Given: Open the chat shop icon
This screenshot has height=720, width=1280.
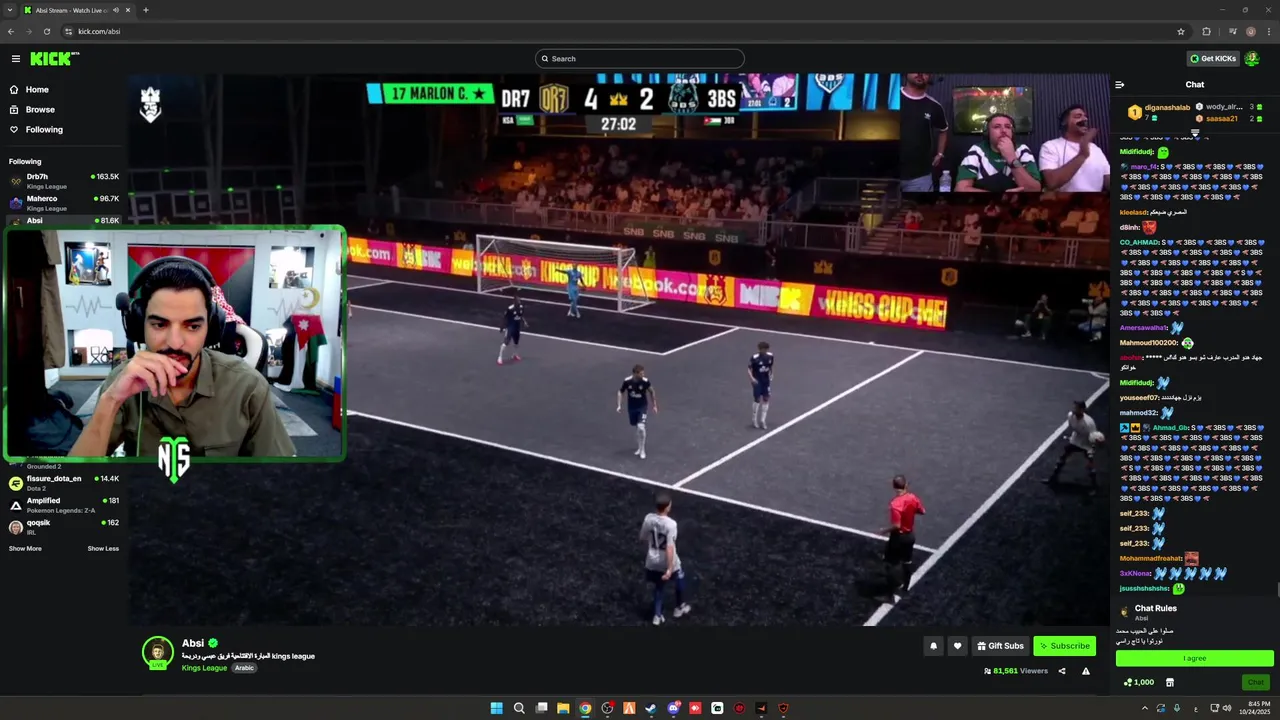Looking at the screenshot, I should (1170, 682).
